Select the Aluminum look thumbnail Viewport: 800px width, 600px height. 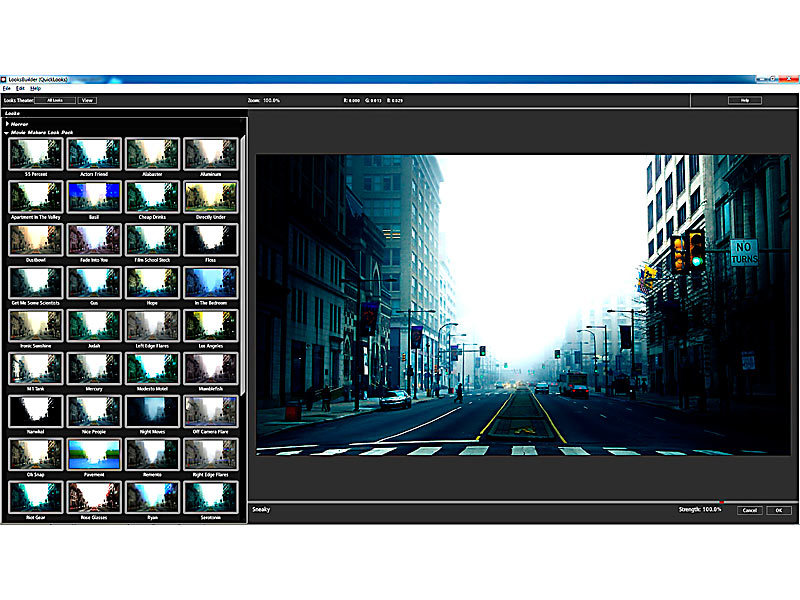tap(210, 154)
